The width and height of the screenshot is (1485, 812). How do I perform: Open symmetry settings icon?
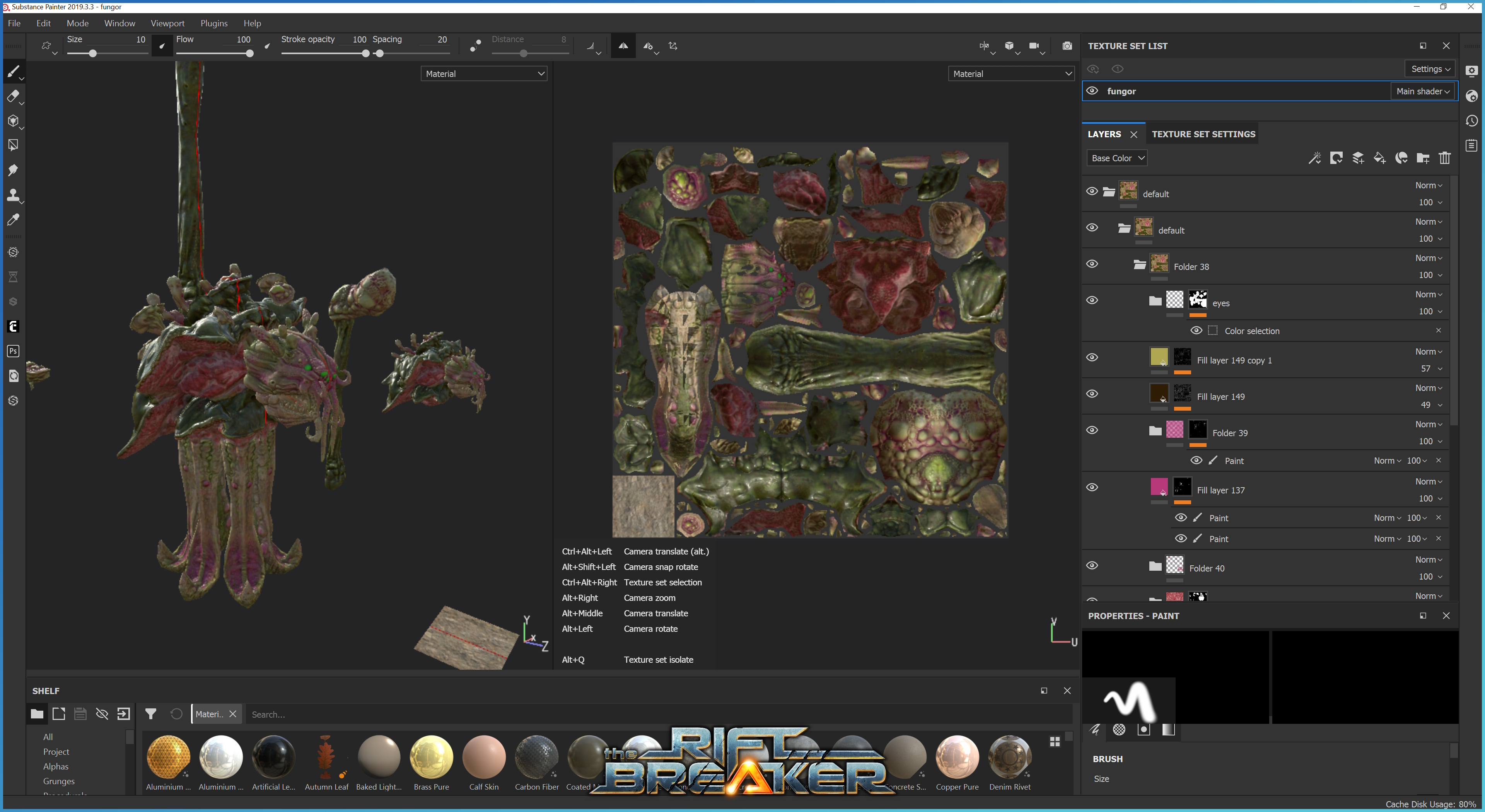tap(650, 46)
